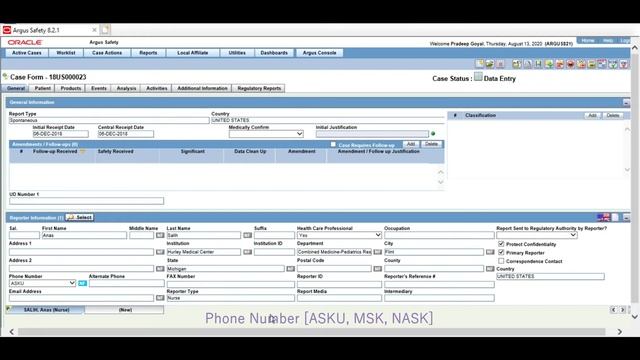Image resolution: width=640 pixels, height=360 pixels.
Task: Select the (New) reporter tab
Action: point(124,310)
